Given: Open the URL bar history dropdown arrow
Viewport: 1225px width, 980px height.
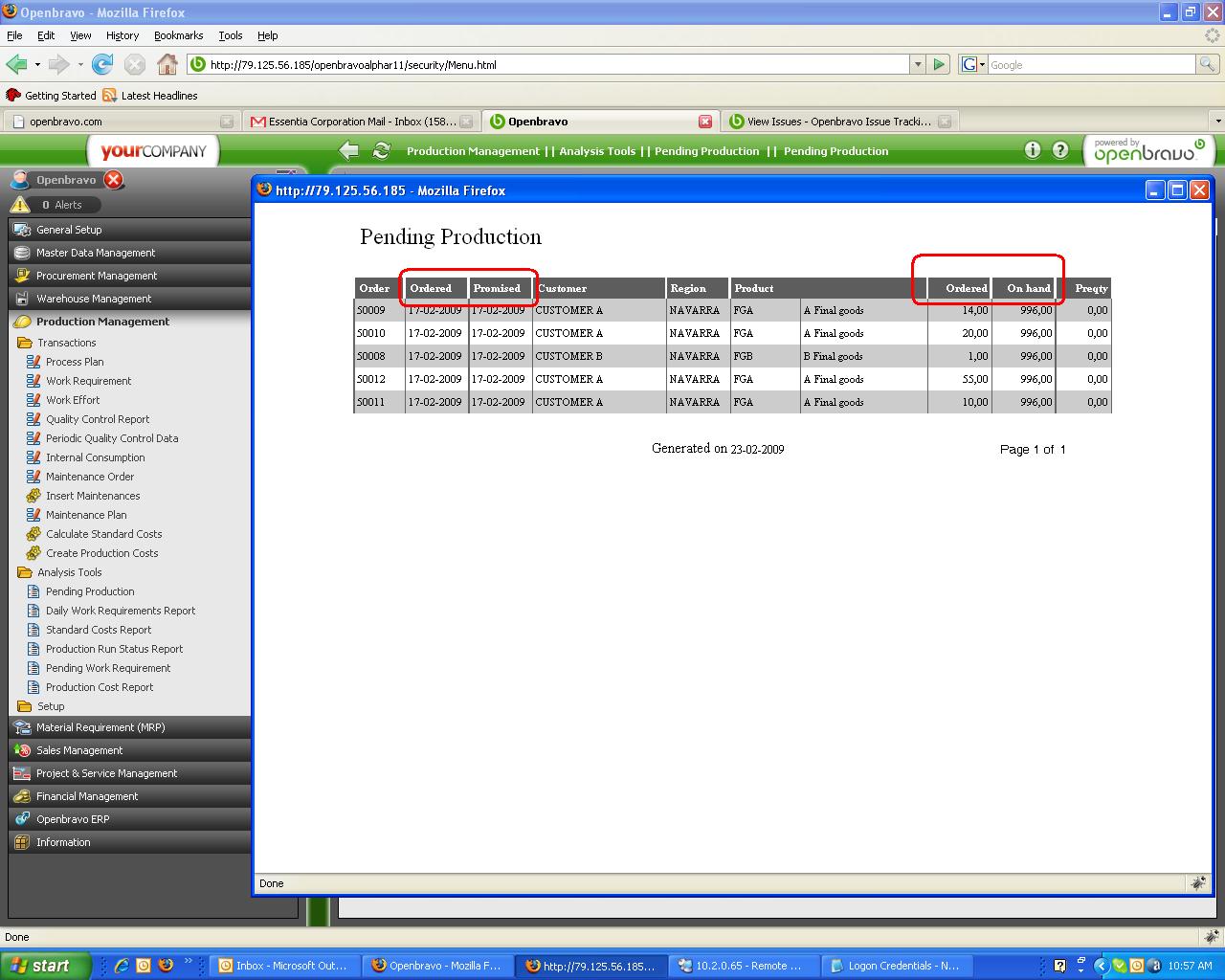Looking at the screenshot, I should coord(918,64).
